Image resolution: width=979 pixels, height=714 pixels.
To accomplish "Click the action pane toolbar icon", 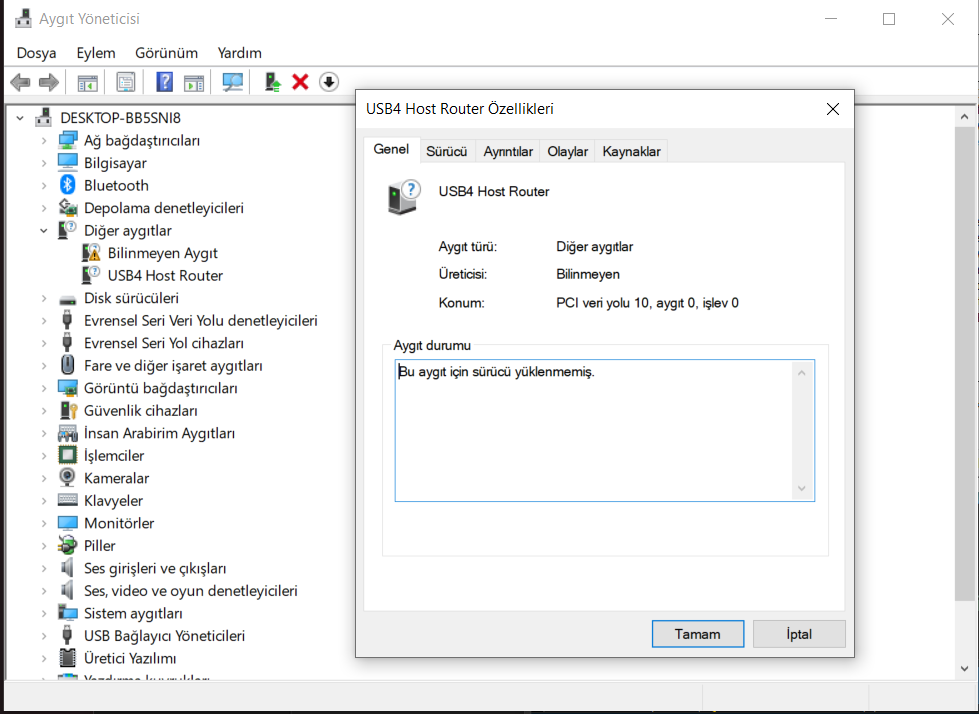I will pos(194,82).
